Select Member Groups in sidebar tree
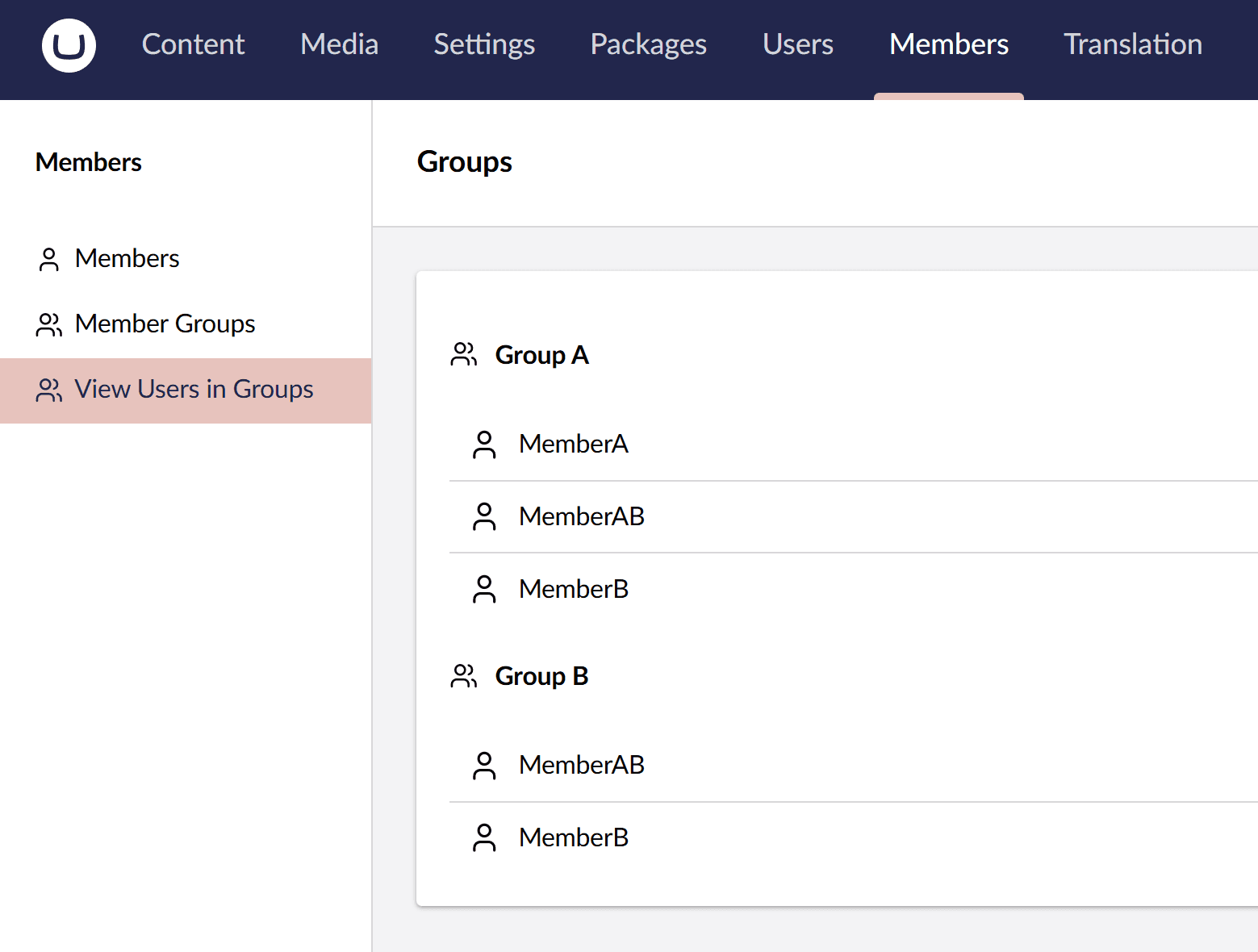1258x952 pixels. (165, 324)
